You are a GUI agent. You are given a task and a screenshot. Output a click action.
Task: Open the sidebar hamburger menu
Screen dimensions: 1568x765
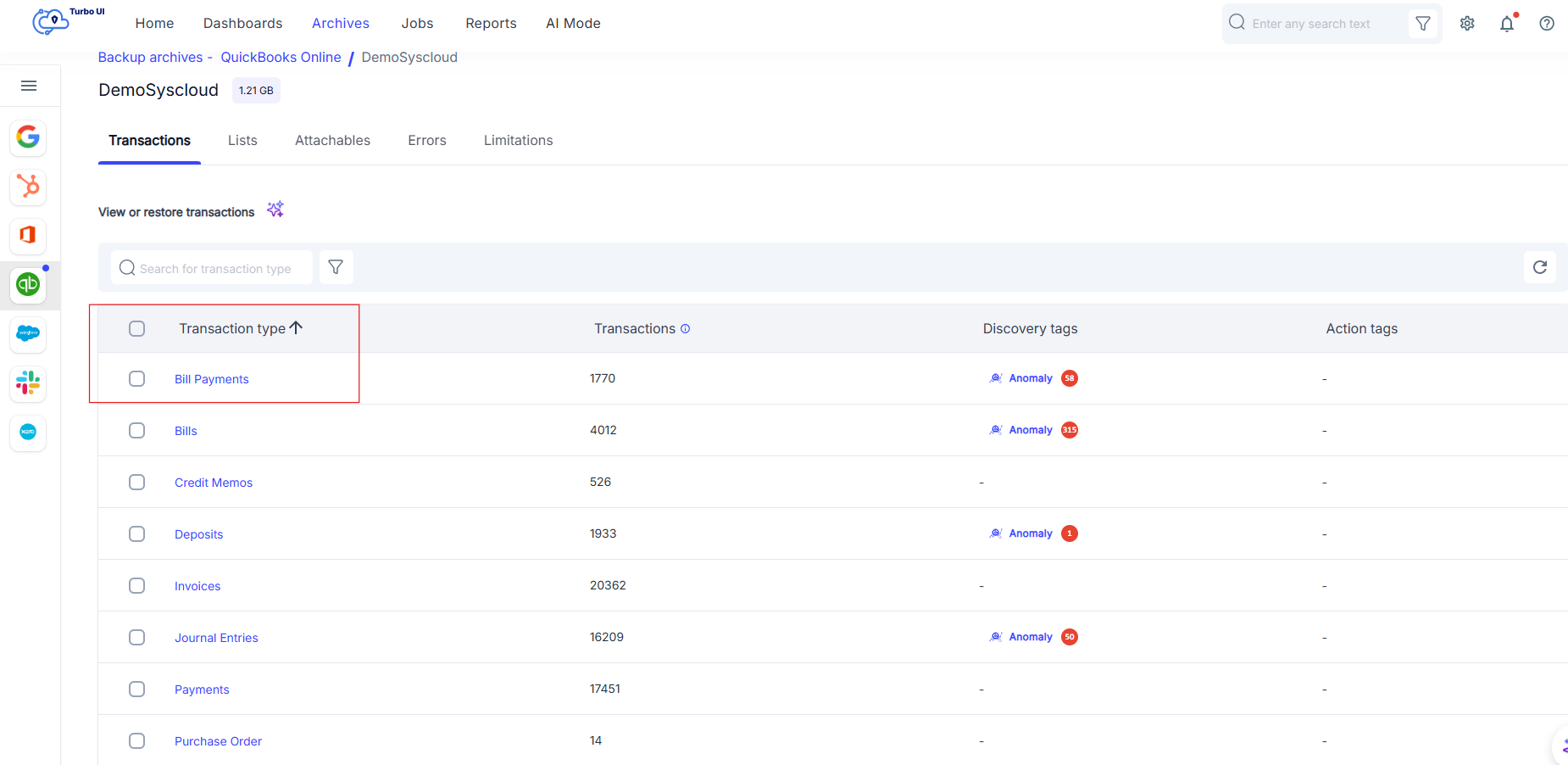pyautogui.click(x=29, y=86)
